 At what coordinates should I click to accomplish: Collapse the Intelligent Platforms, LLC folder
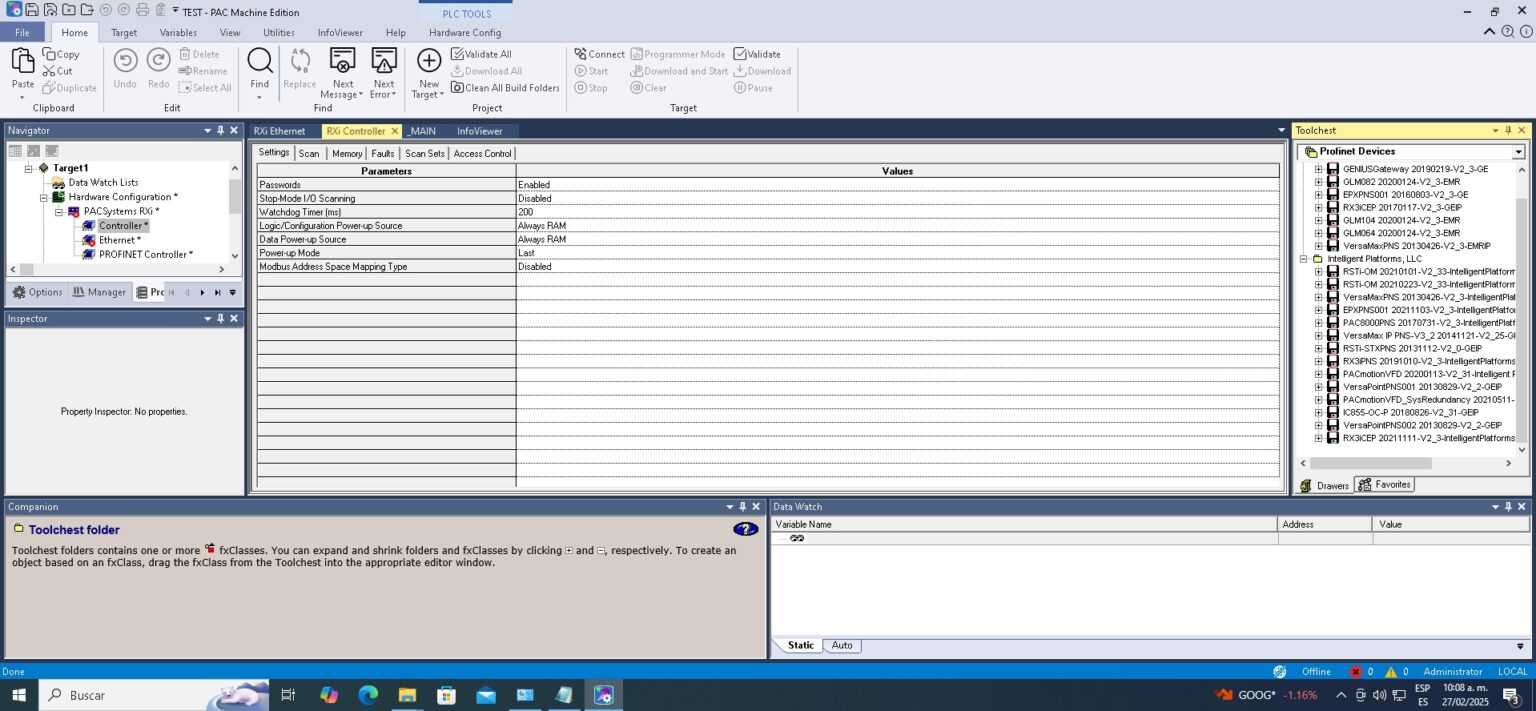tap(1301, 258)
